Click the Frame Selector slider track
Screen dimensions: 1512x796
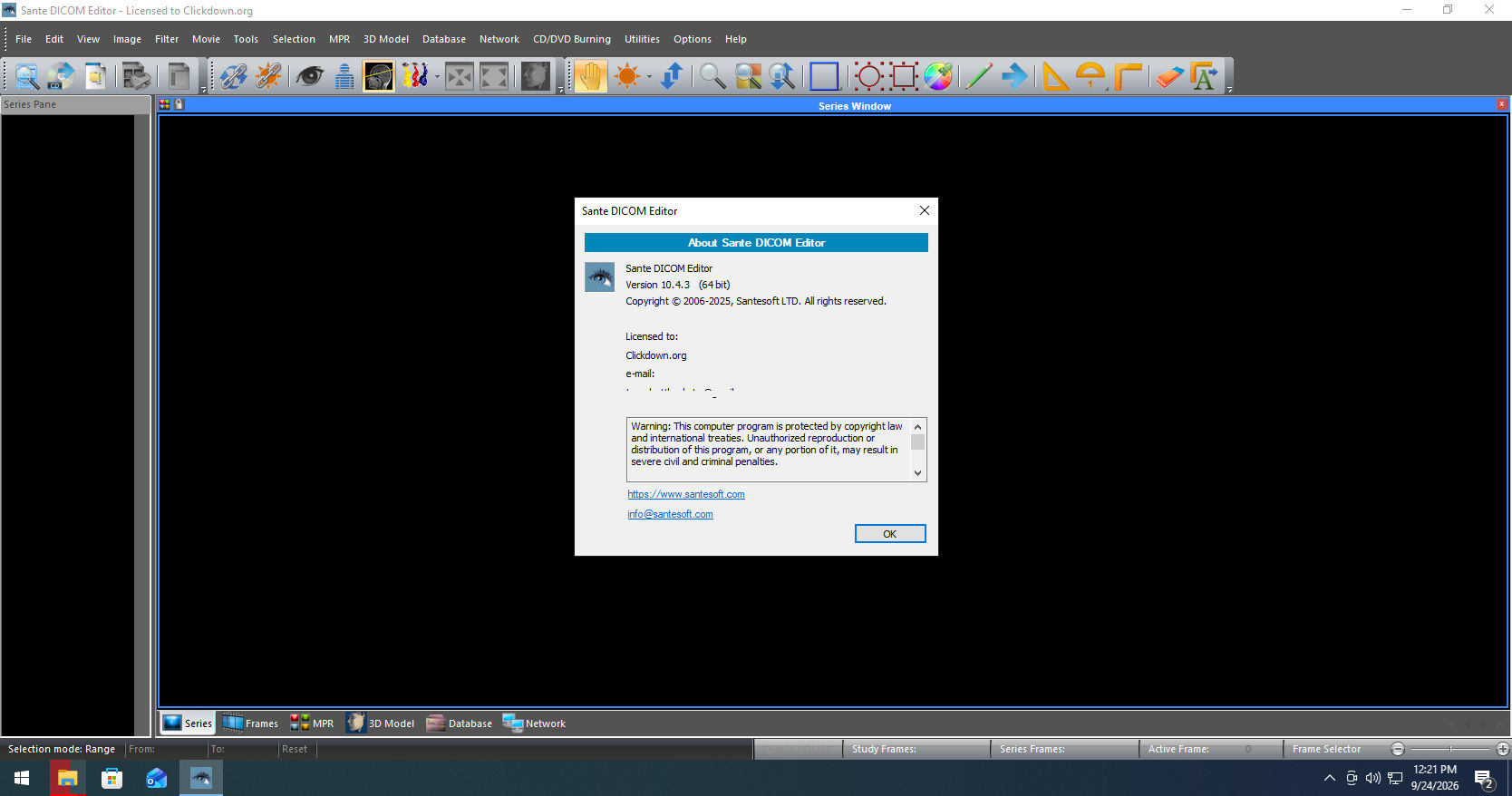(x=1450, y=749)
